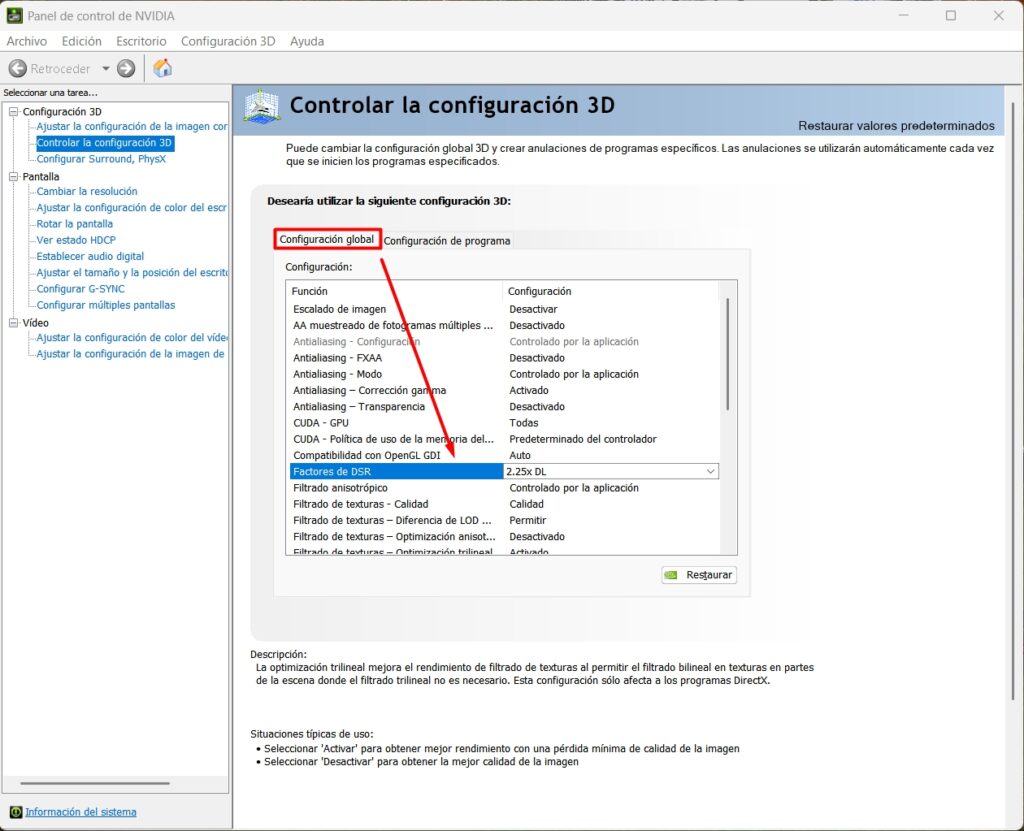Open the back history dropdown arrow
1024x831 pixels.
[x=106, y=68]
